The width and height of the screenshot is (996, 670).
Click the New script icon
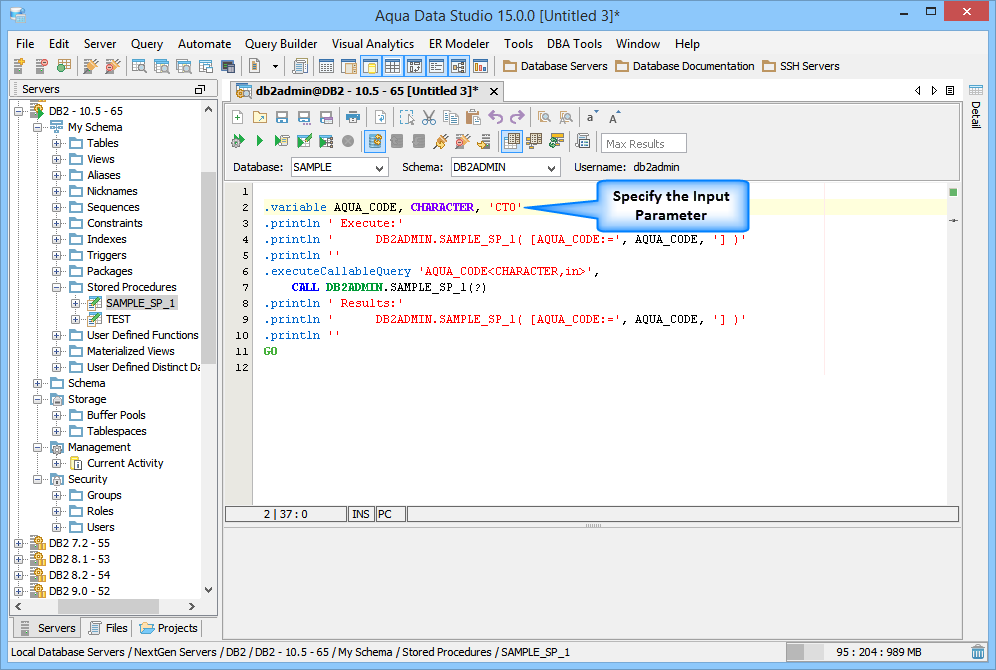point(238,117)
